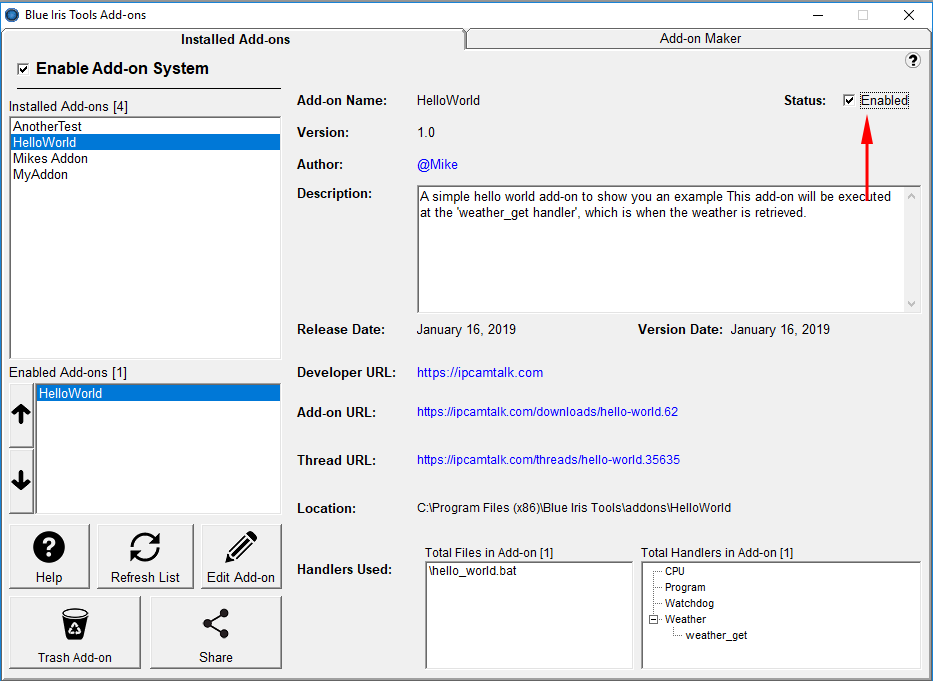Move enabled add-on down with arrow
The image size is (933, 681).
pos(21,480)
